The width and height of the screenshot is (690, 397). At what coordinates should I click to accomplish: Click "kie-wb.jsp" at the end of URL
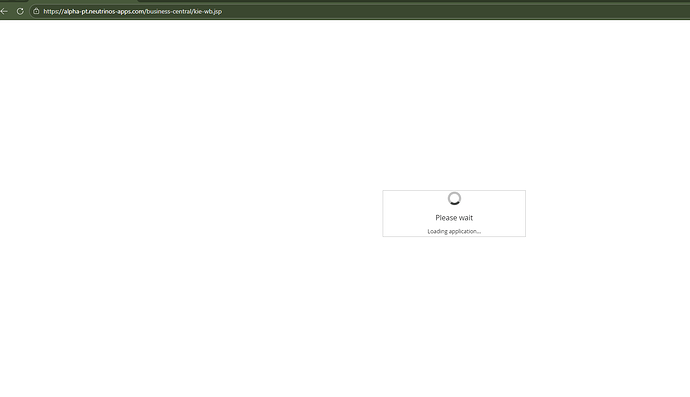[208, 11]
